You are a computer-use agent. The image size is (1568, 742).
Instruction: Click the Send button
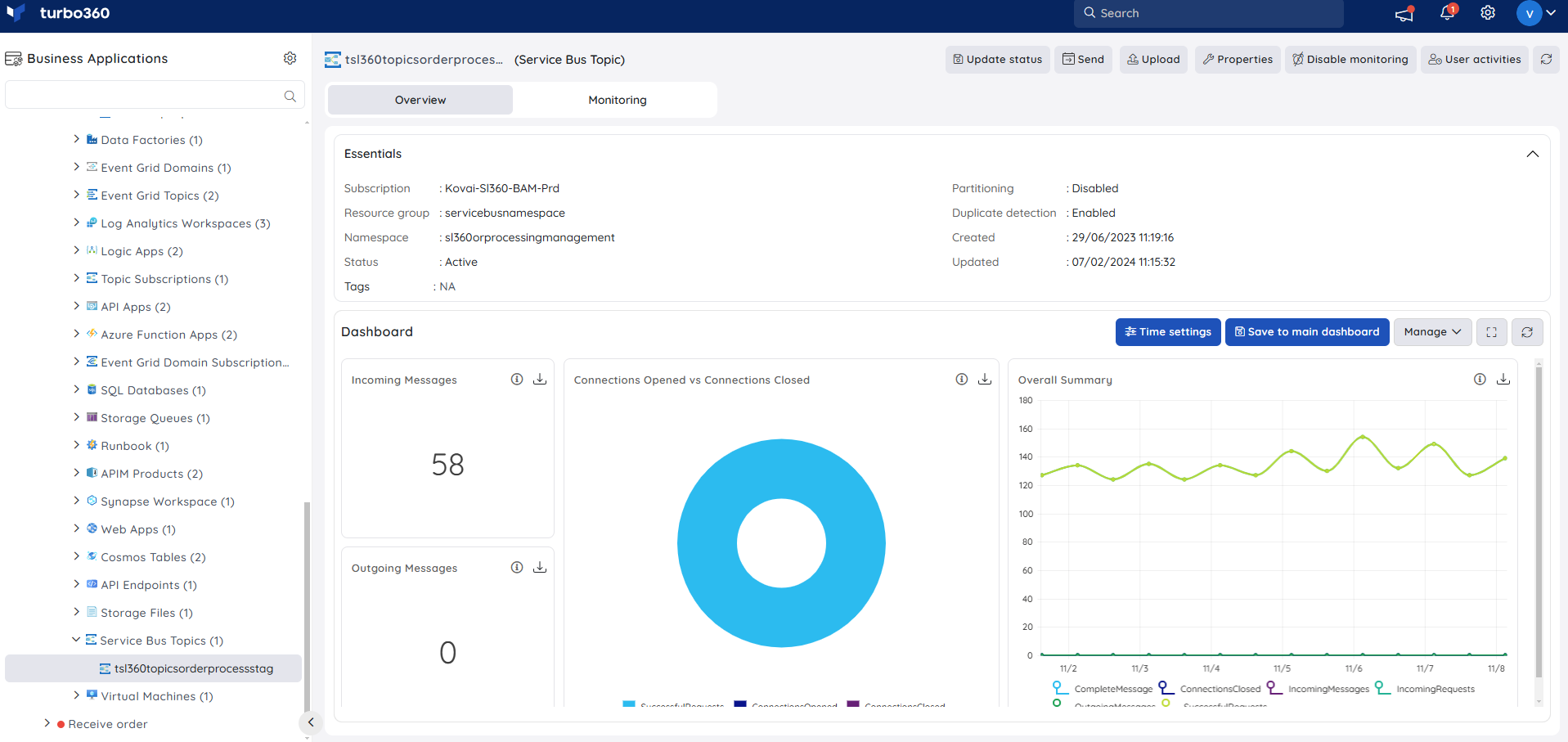pos(1083,59)
